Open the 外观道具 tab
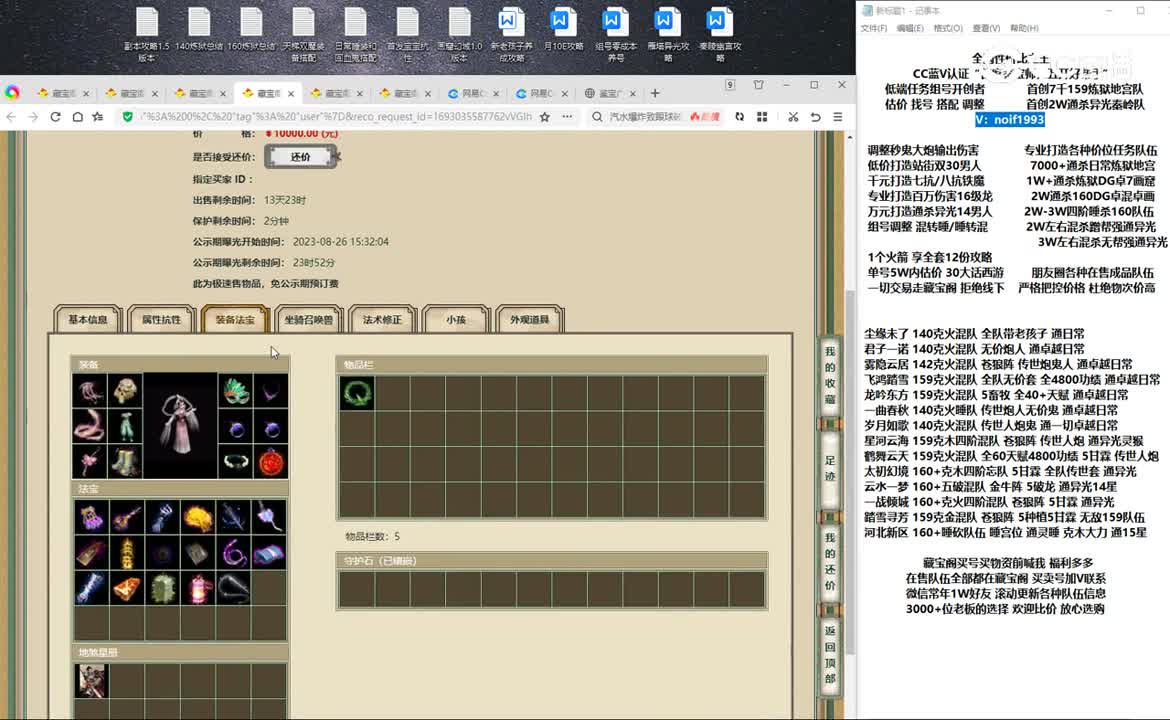1170x720 pixels. click(x=530, y=319)
